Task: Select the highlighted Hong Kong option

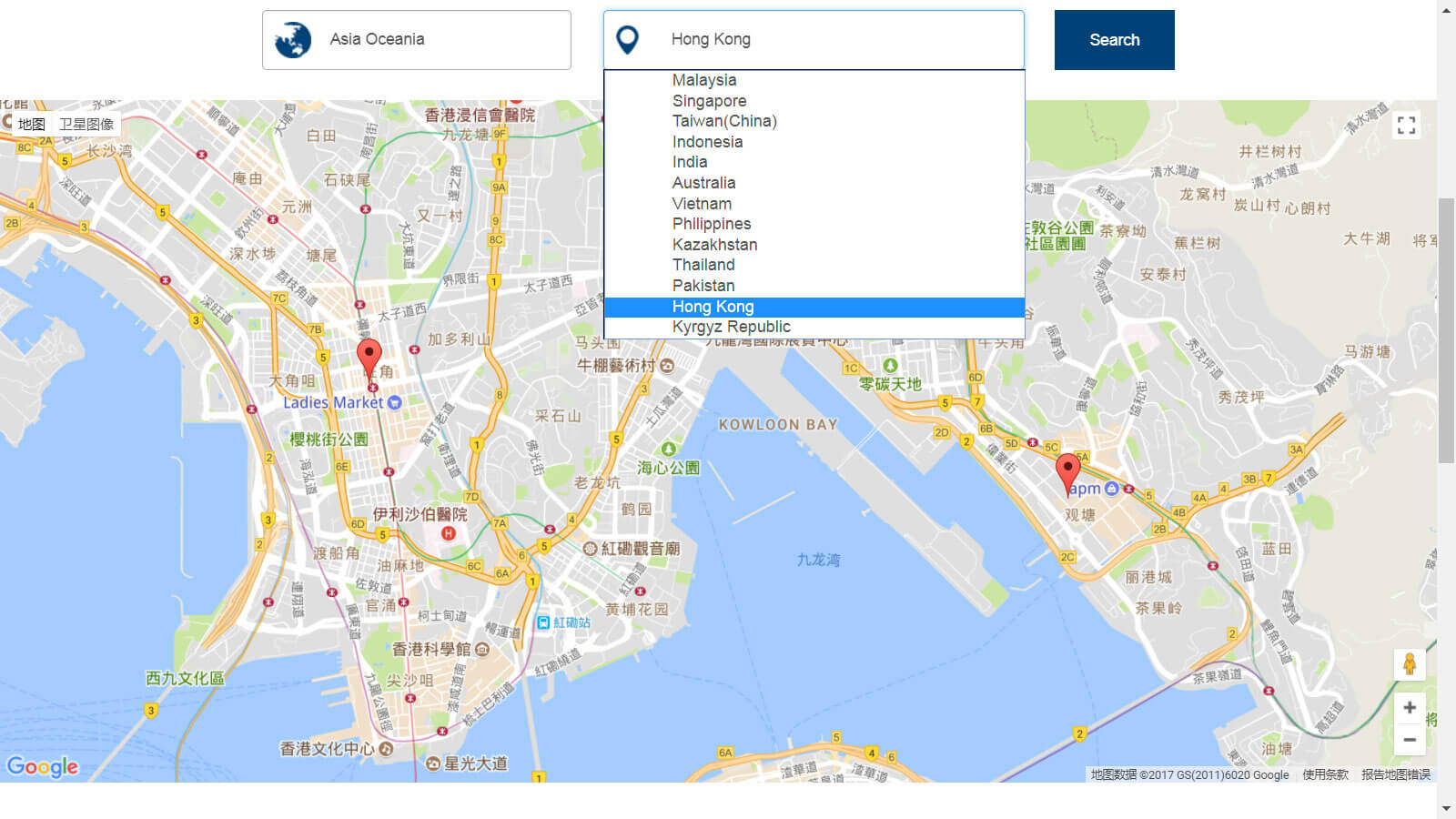Action: click(x=814, y=307)
